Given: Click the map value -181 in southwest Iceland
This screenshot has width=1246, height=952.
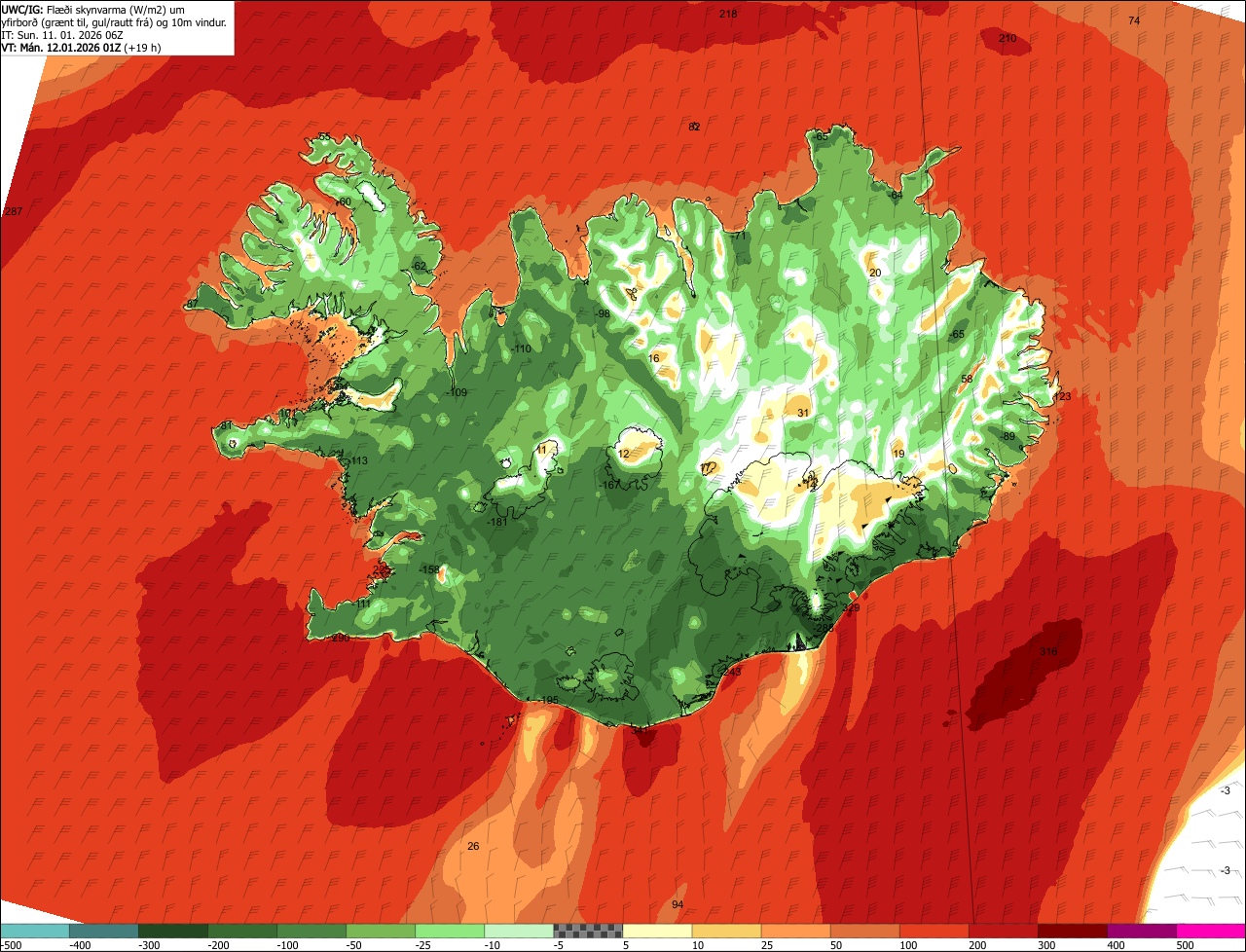Looking at the screenshot, I should point(496,522).
